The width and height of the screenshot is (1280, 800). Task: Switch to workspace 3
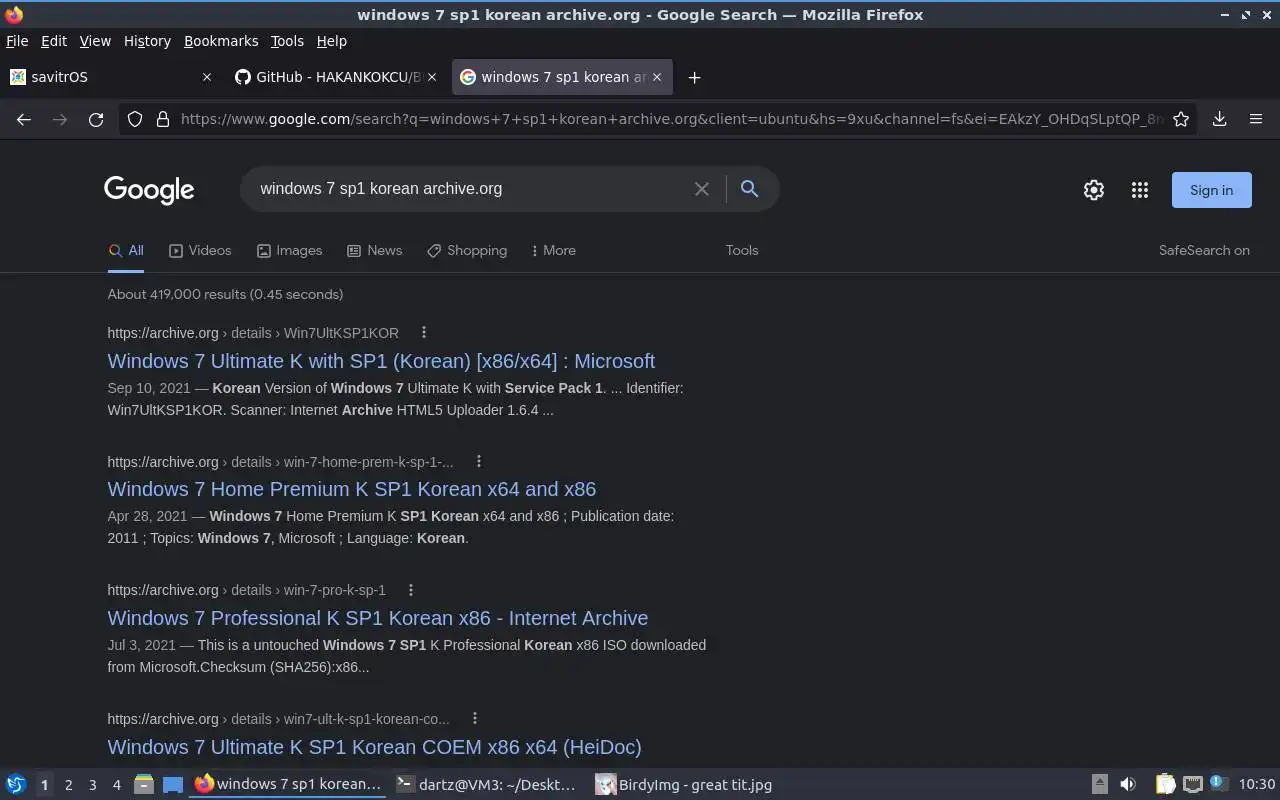point(92,785)
